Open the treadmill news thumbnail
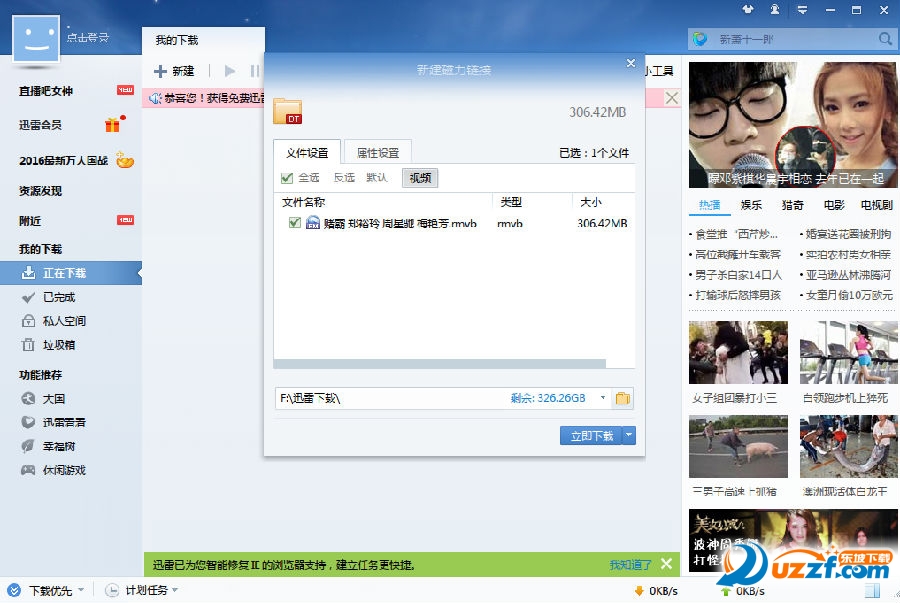Image resolution: width=900 pixels, height=603 pixels. tap(849, 352)
